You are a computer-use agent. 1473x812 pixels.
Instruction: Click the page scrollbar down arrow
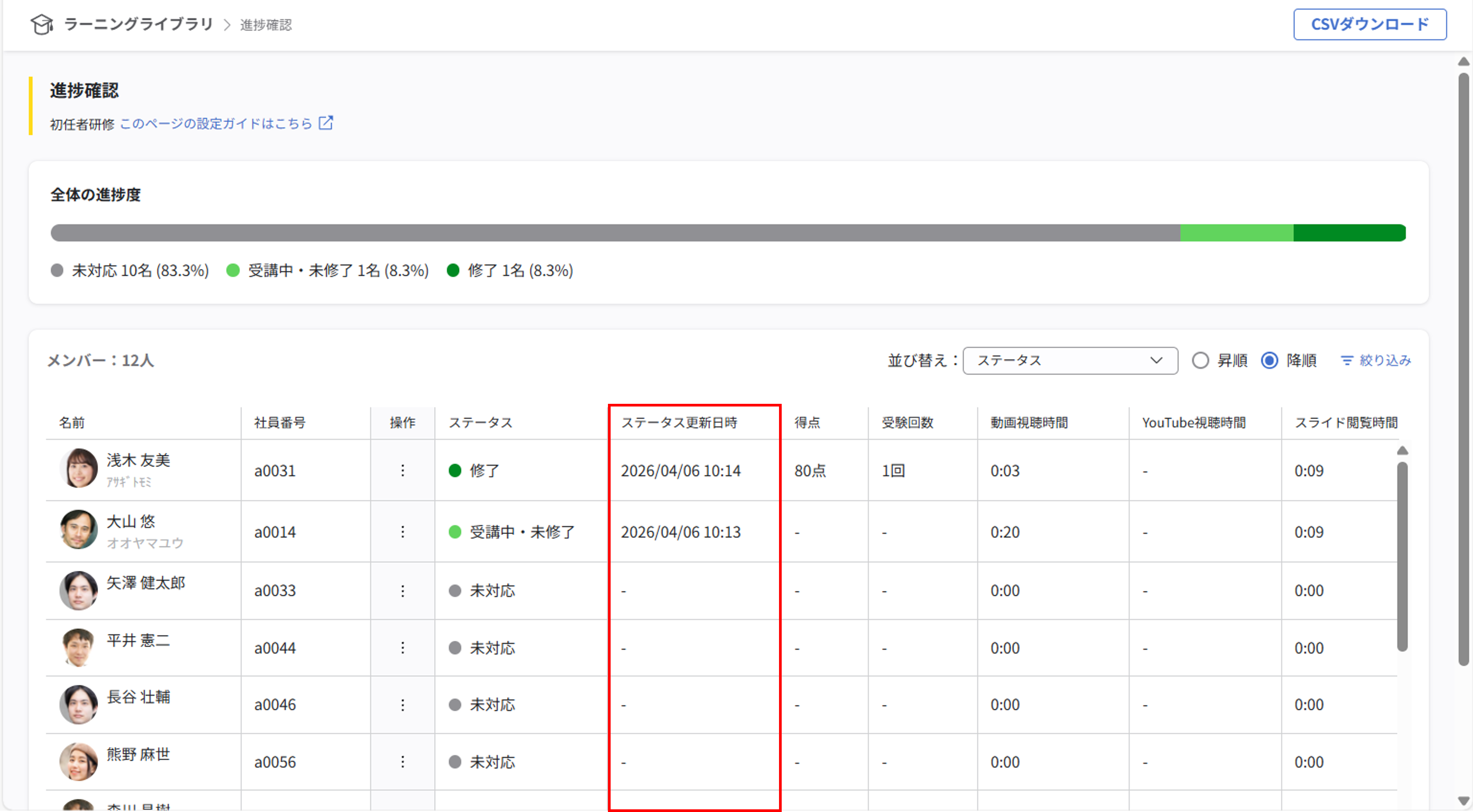[1463, 801]
